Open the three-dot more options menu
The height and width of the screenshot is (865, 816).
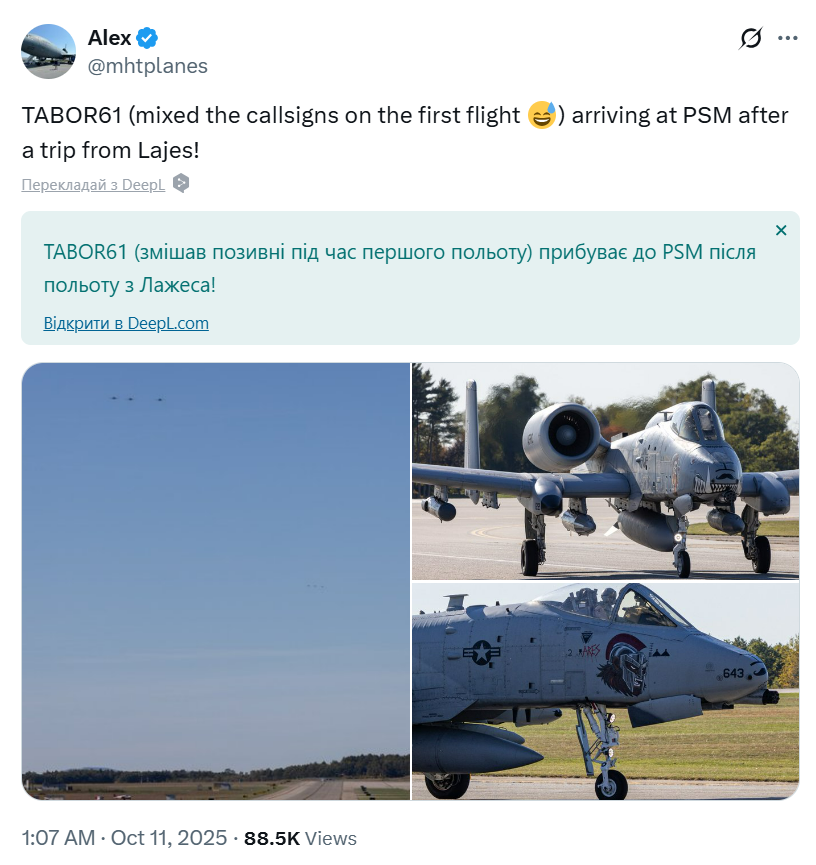tap(788, 38)
